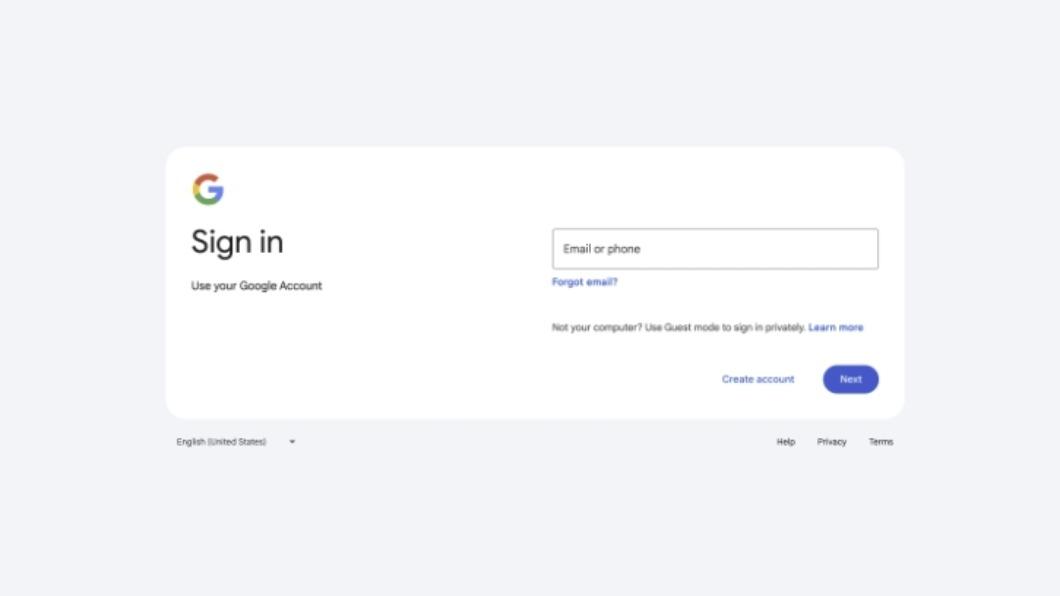
Task: Select Create account
Action: click(758, 379)
